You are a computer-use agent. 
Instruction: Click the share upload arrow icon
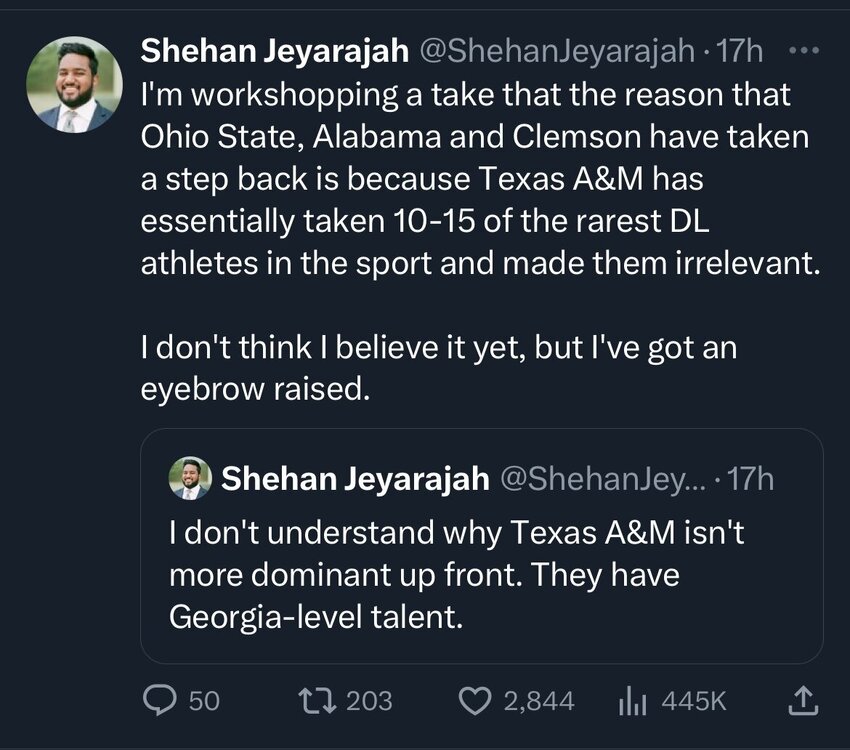802,701
